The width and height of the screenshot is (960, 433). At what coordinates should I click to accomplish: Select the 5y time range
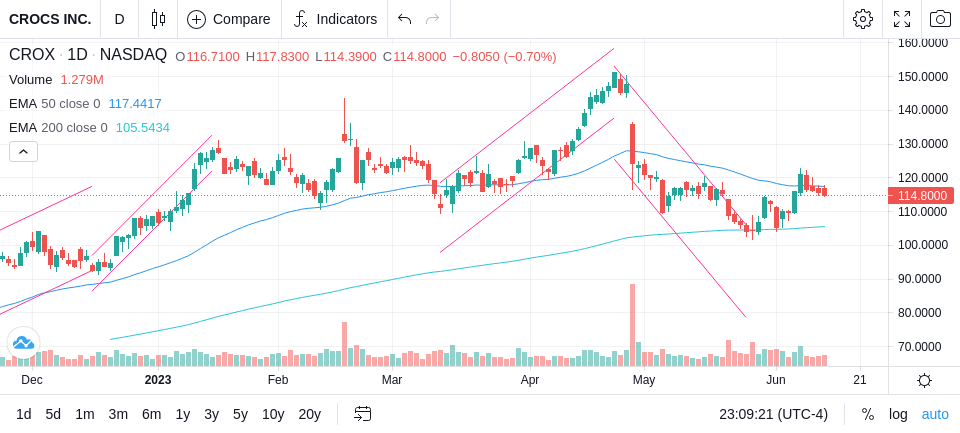[x=240, y=414]
